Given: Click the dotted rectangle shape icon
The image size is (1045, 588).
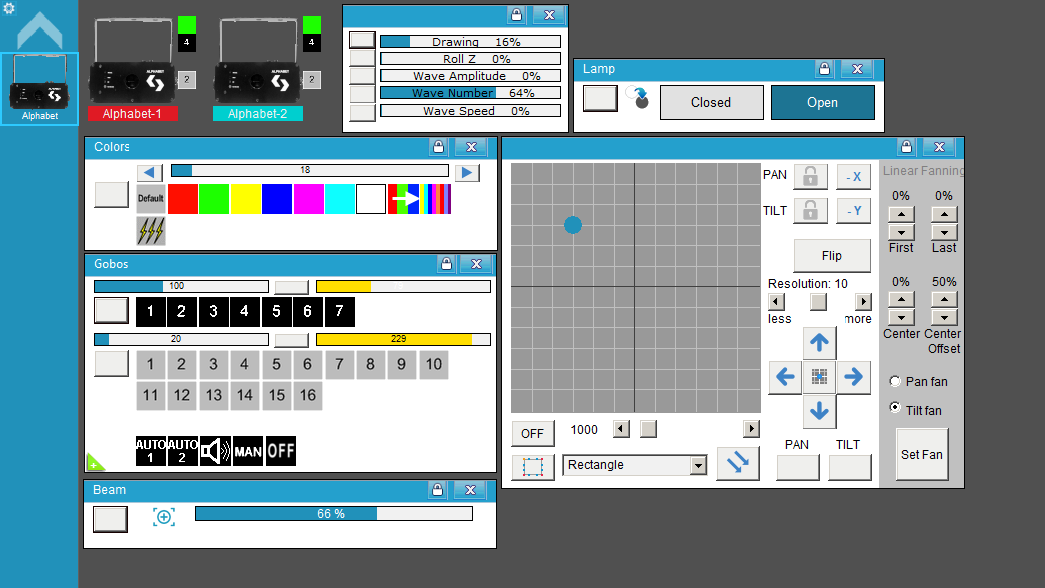Looking at the screenshot, I should 532,467.
